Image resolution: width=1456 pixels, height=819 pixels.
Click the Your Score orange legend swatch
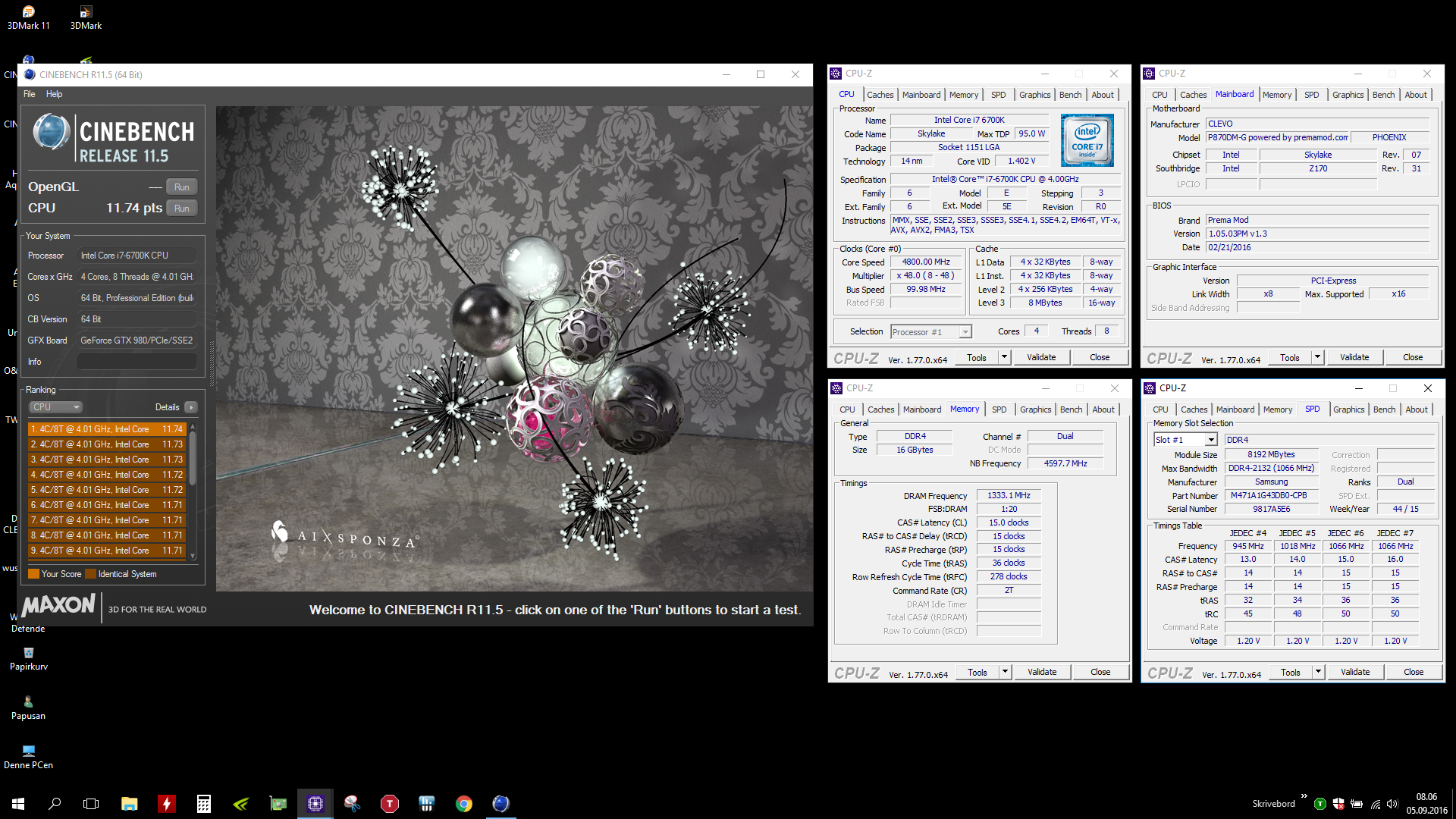coord(33,574)
